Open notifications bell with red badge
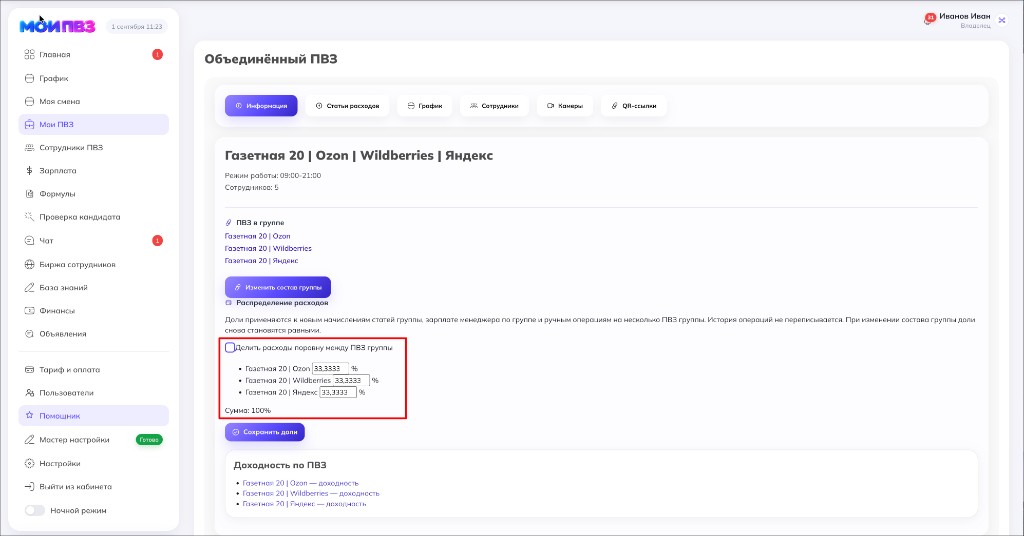 coord(929,19)
